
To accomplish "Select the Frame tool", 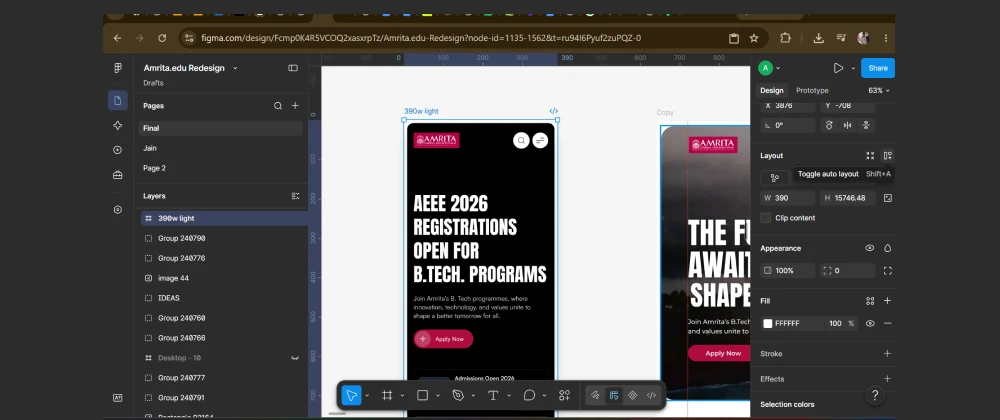I will click(386, 395).
